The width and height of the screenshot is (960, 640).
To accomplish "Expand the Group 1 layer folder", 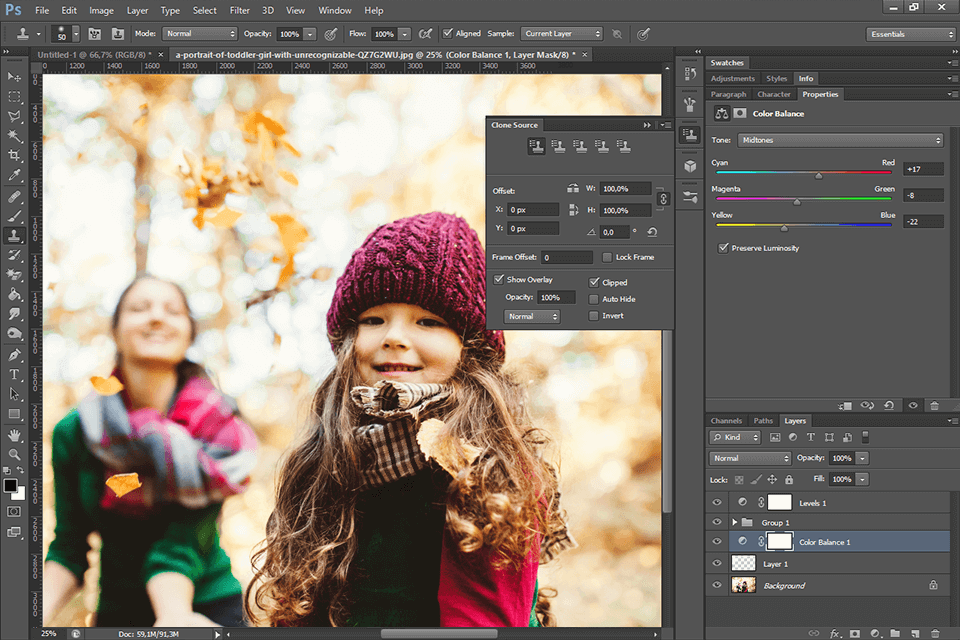I will (x=735, y=522).
